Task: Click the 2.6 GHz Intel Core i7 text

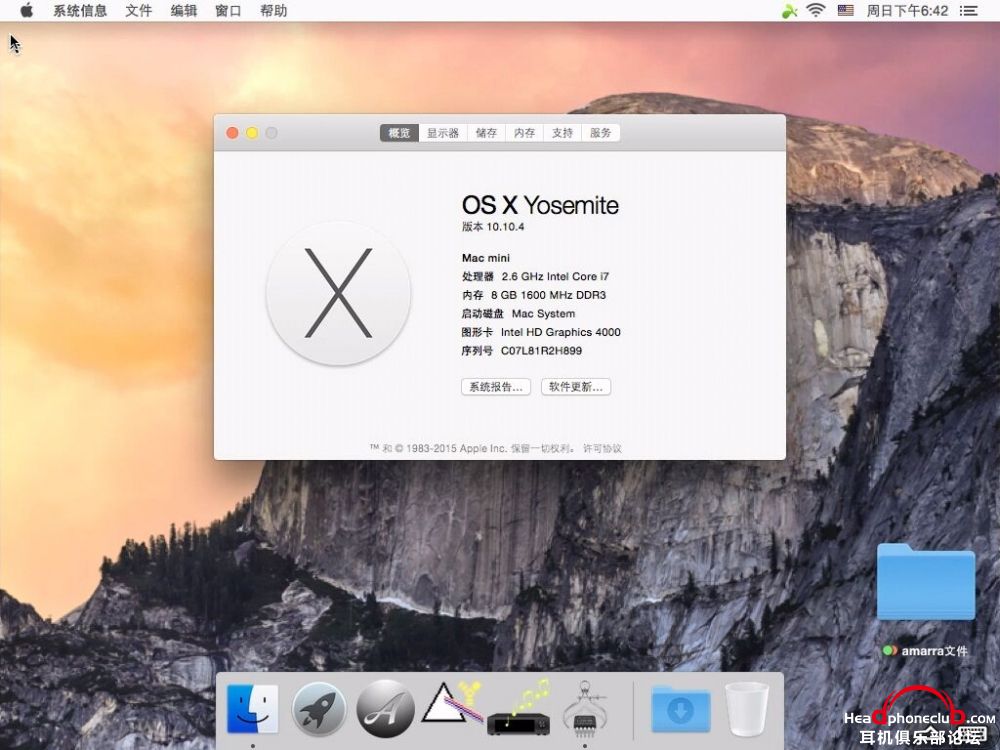Action: coord(555,276)
